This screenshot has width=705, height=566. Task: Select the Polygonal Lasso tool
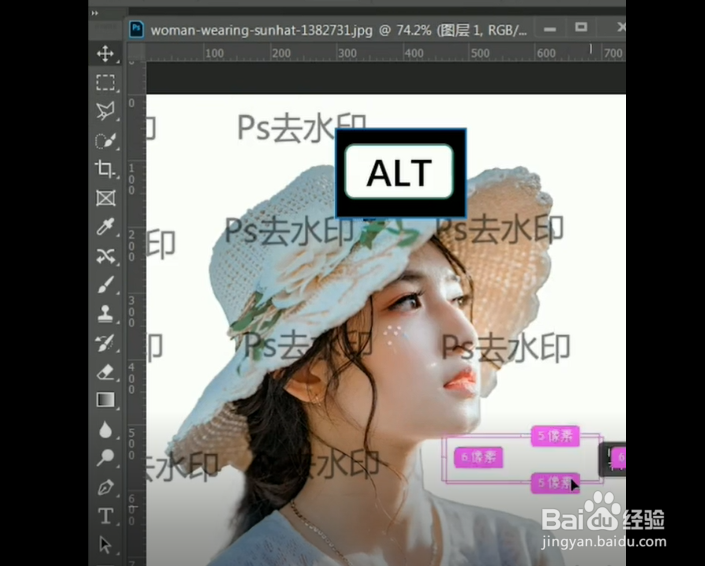pos(105,111)
